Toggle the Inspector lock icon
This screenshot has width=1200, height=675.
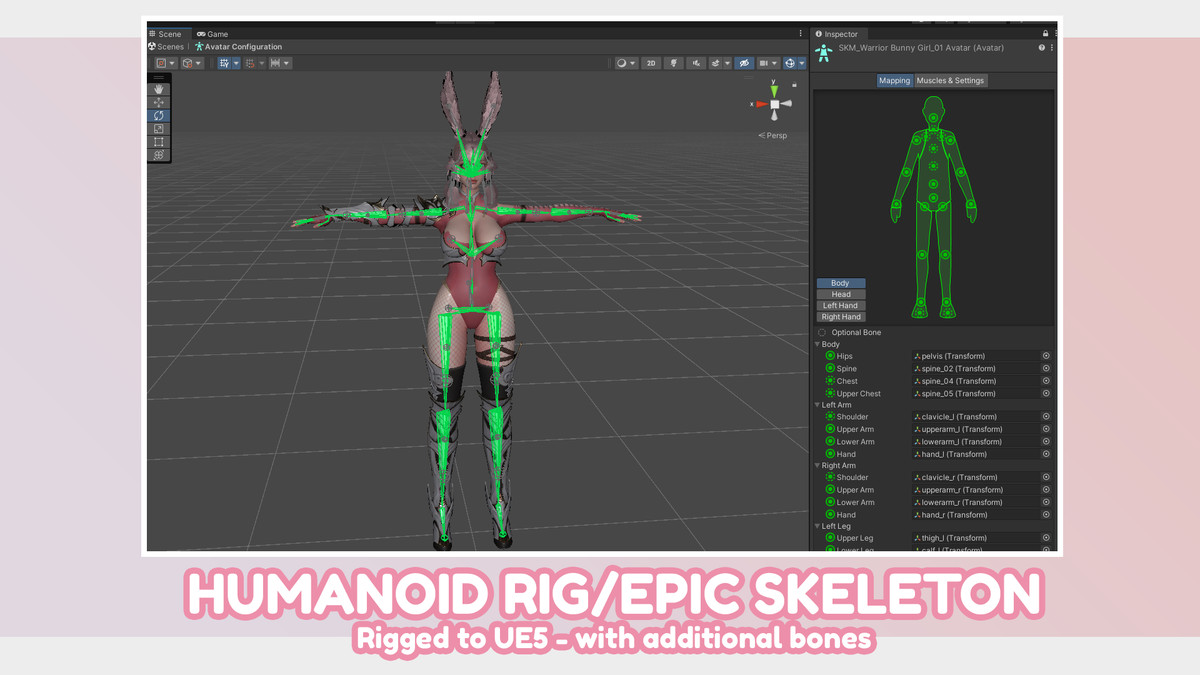click(1046, 34)
